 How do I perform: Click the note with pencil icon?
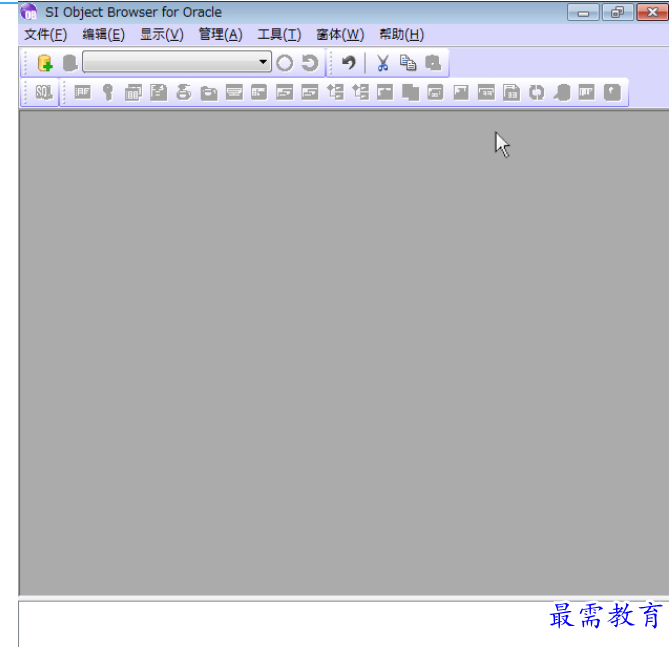[x=158, y=92]
